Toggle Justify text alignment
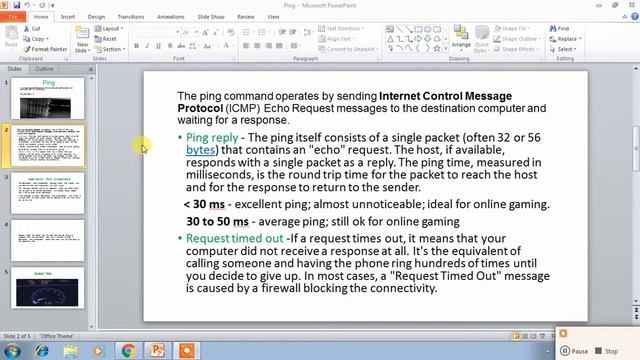The image size is (640, 360). [x=279, y=46]
